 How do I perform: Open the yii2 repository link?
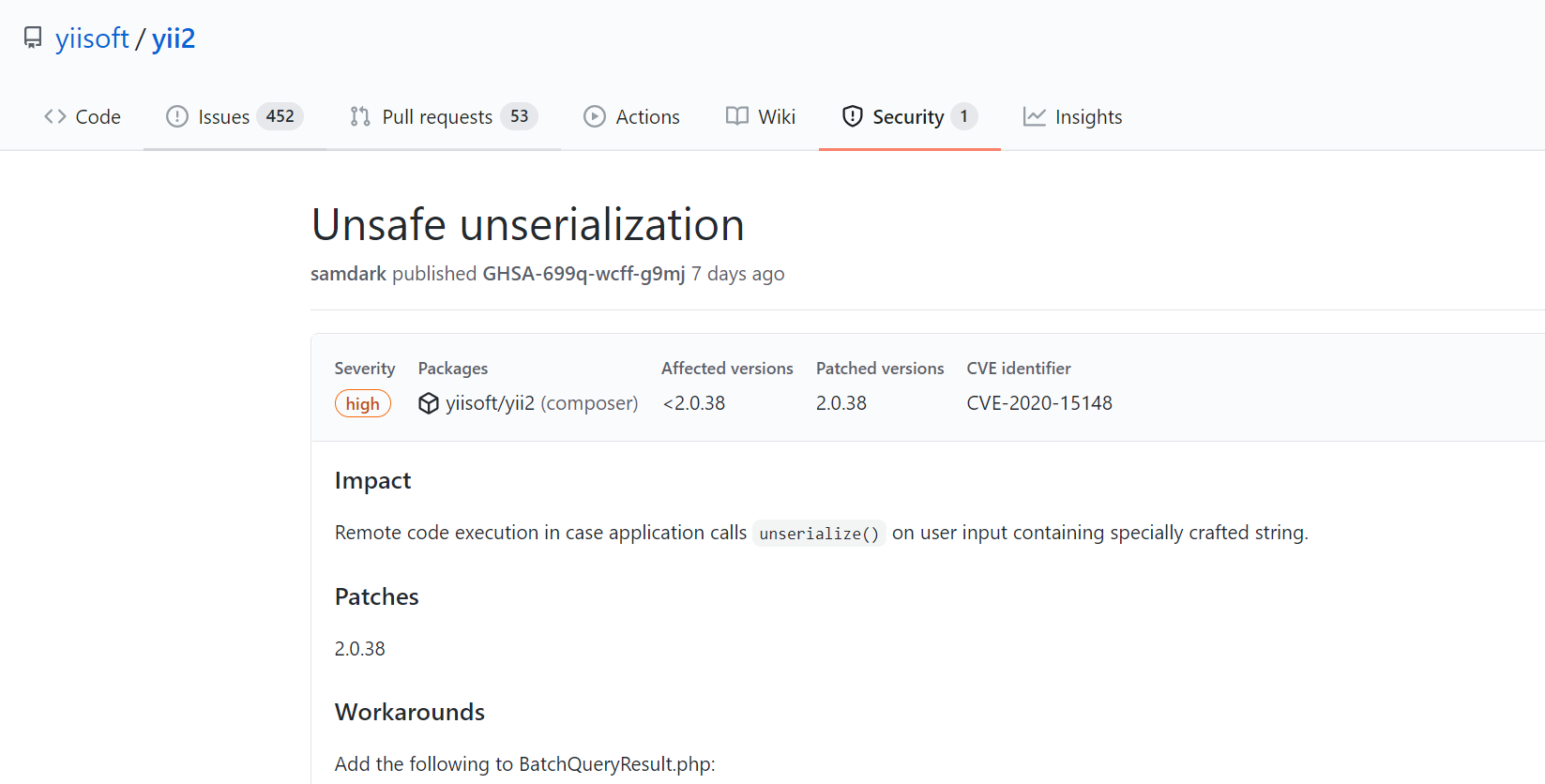pyautogui.click(x=174, y=38)
